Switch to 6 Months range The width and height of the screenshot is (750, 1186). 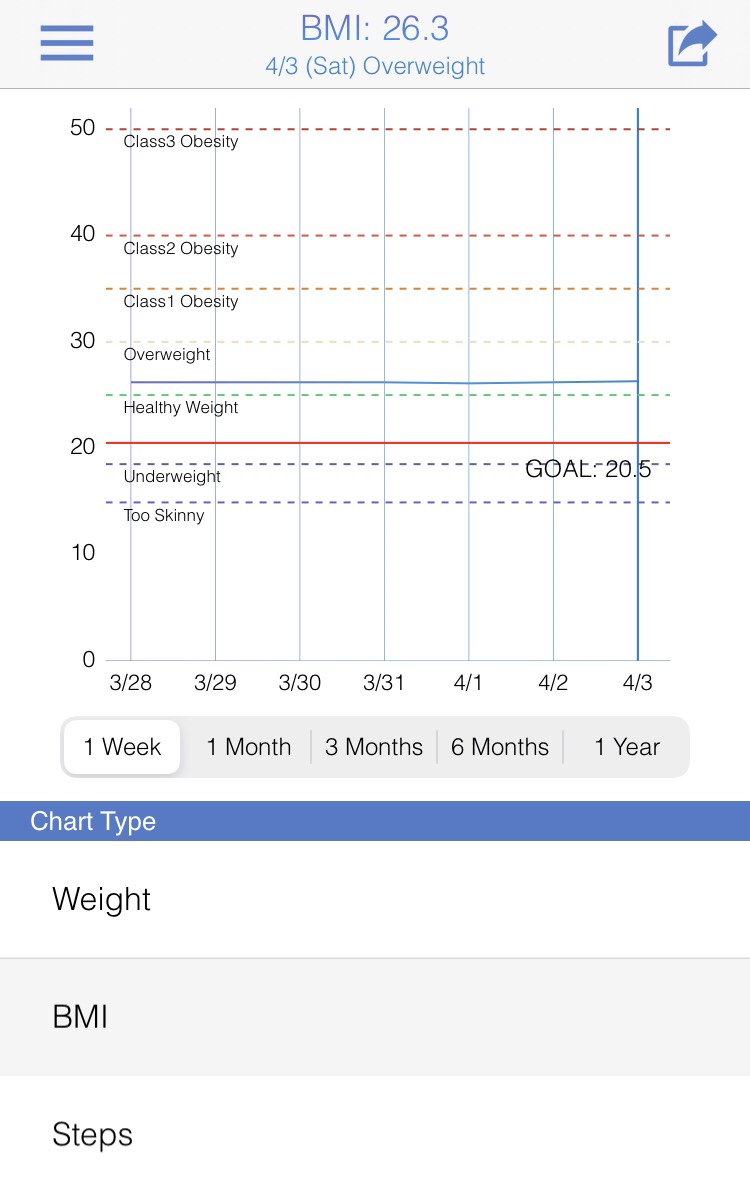pos(500,747)
